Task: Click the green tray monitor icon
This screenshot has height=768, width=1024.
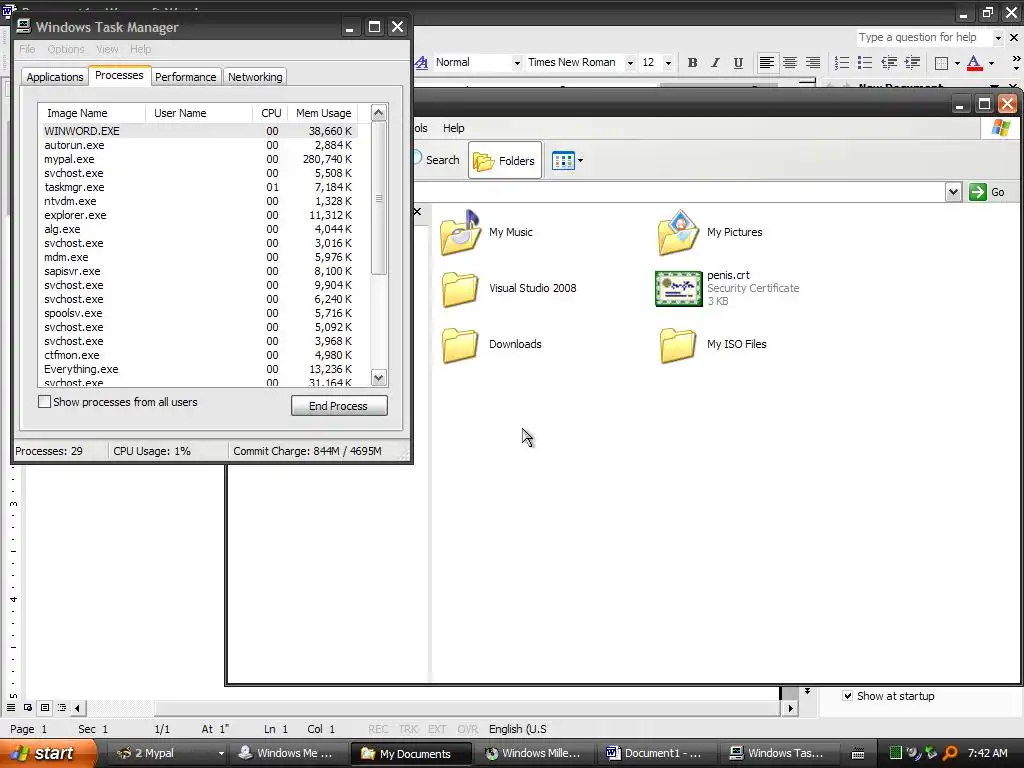Action: tap(896, 753)
